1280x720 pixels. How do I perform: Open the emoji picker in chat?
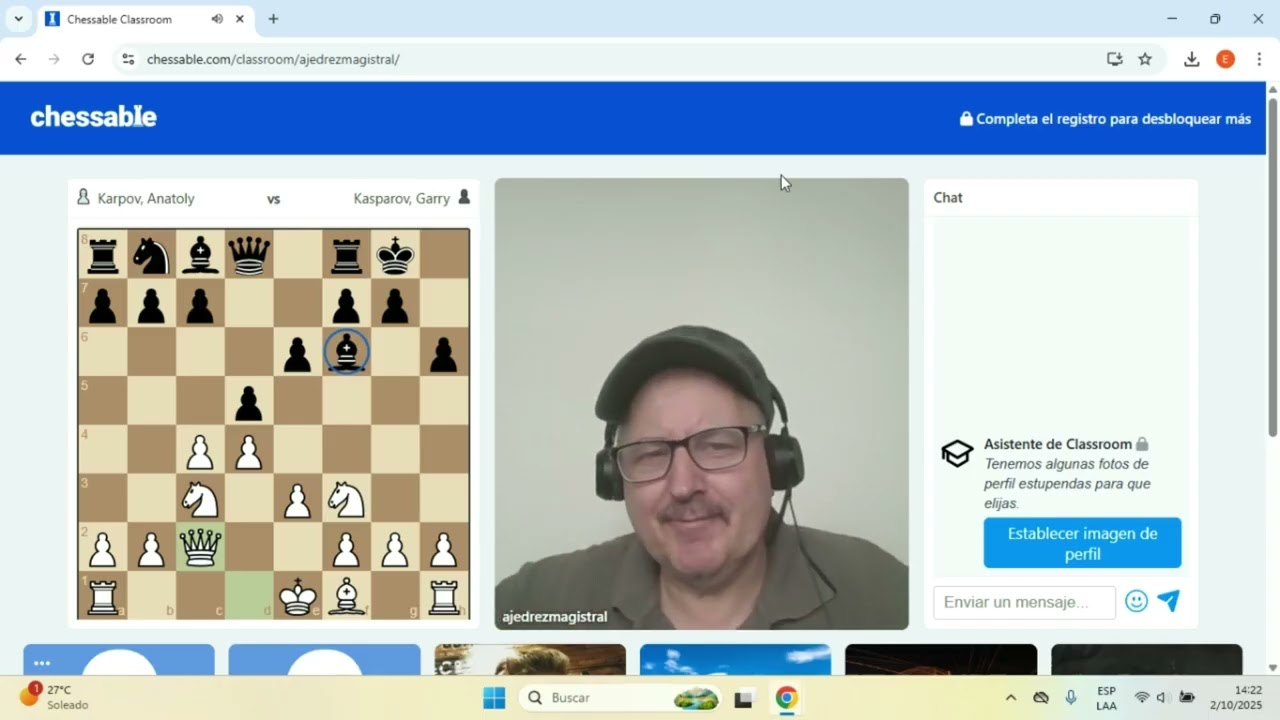click(x=1136, y=601)
